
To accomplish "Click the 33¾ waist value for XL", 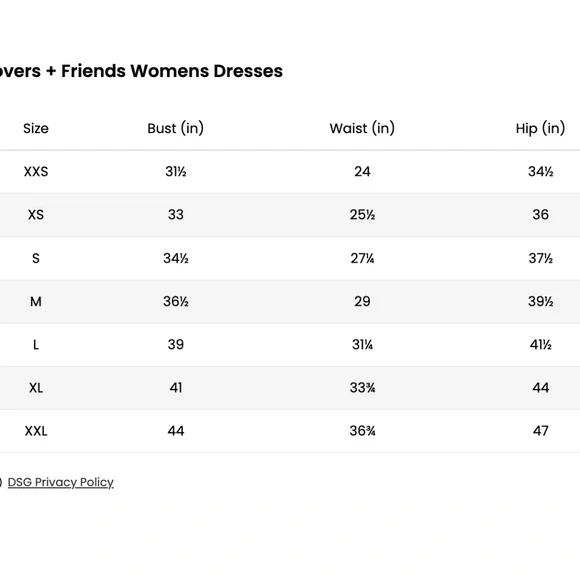I will pos(362,388).
